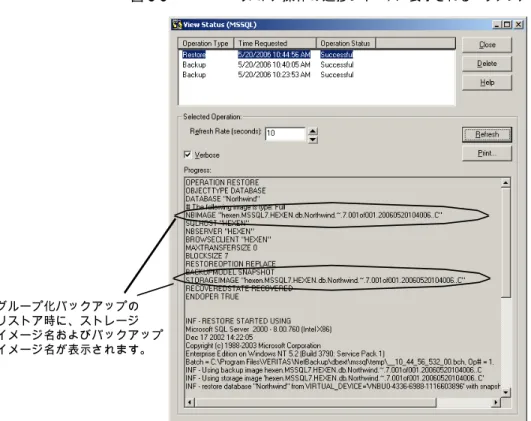531x421 pixels.
Task: Click INF - RESTORE STARTED USING line
Action: [238, 321]
